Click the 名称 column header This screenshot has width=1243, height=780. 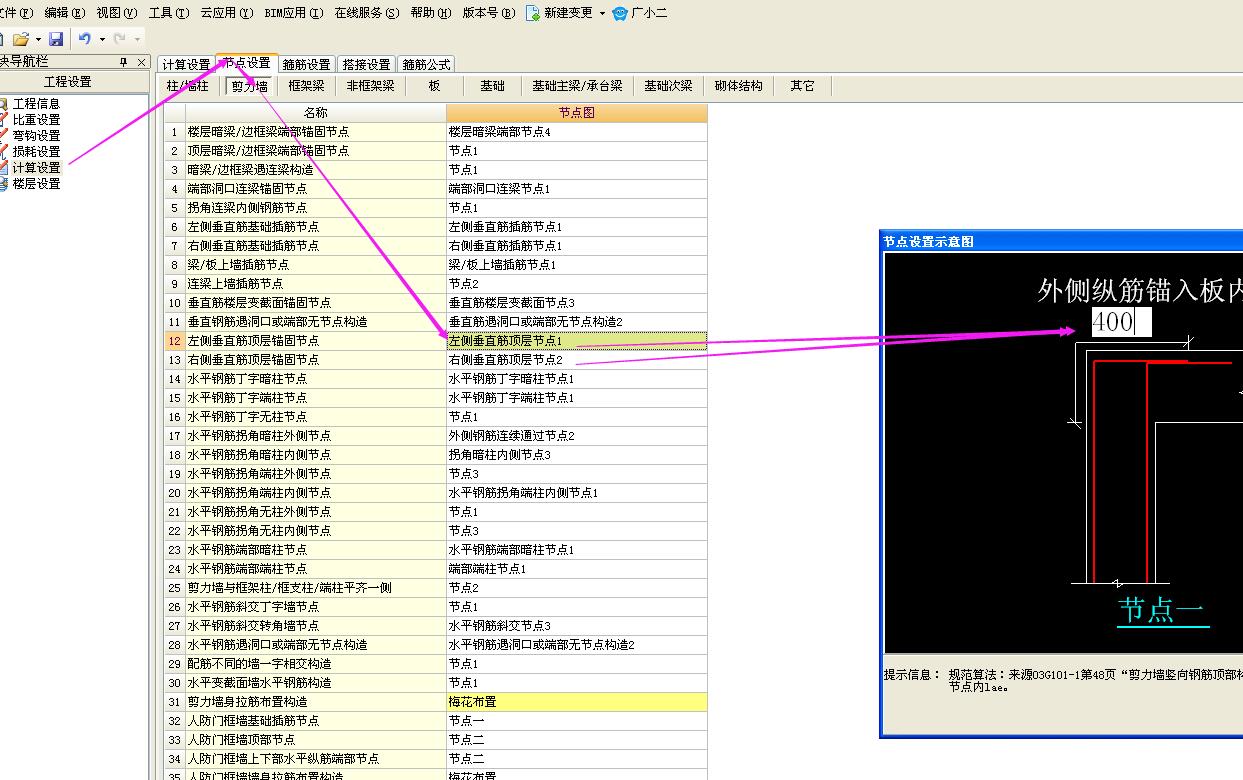pyautogui.click(x=316, y=113)
